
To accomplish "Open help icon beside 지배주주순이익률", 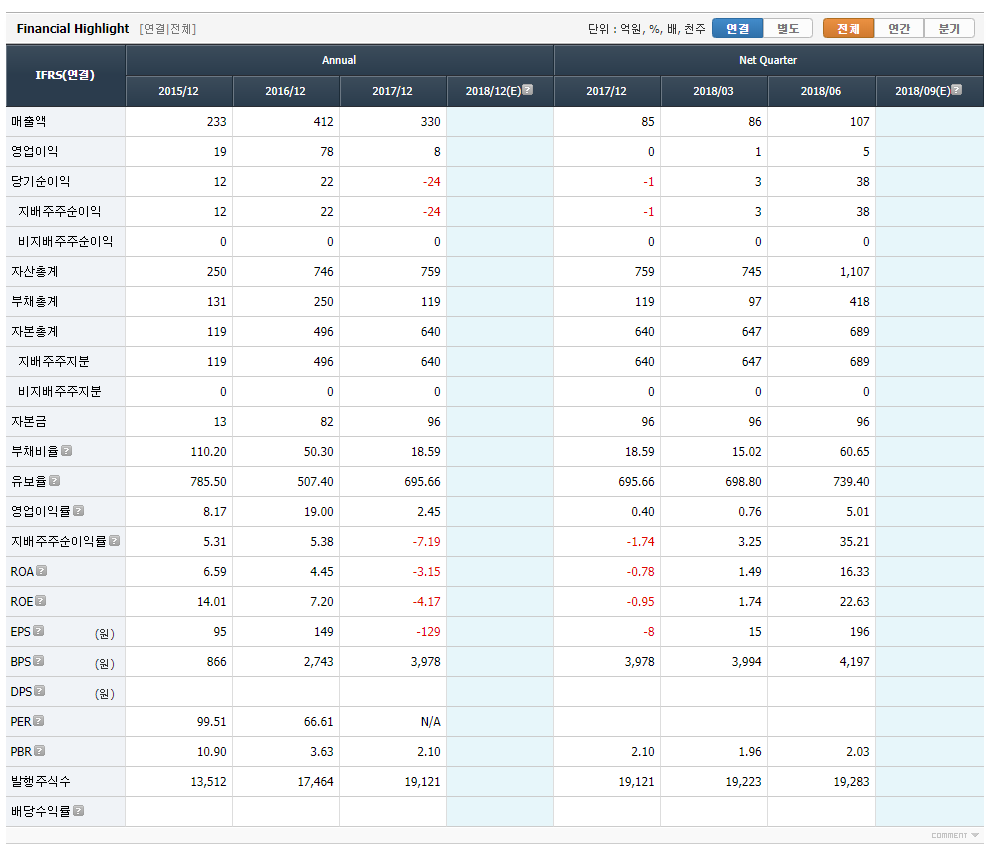I will pos(115,541).
